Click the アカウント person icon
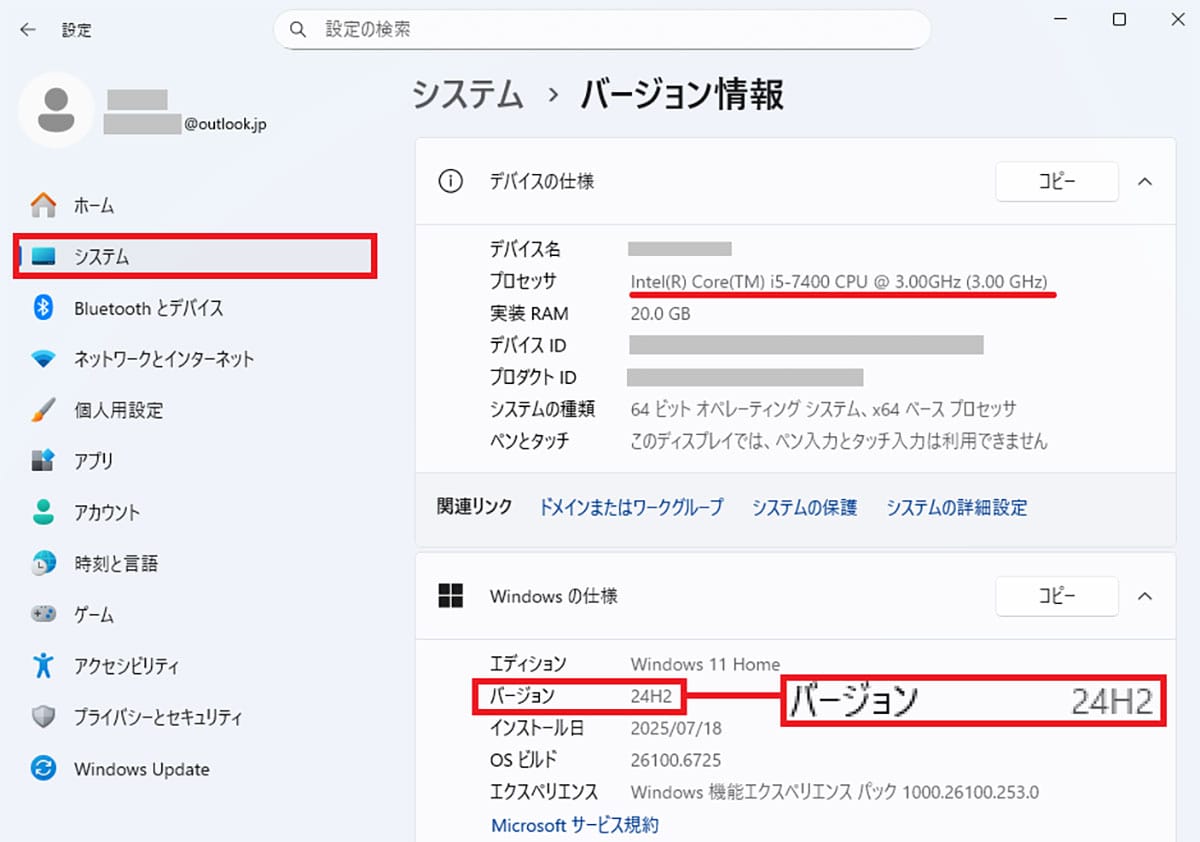This screenshot has width=1200, height=842. 44,512
